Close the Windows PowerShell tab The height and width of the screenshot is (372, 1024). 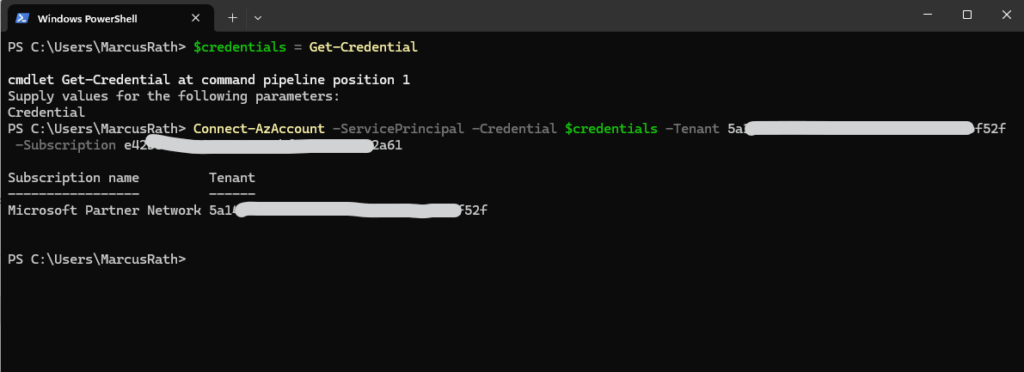tap(195, 18)
